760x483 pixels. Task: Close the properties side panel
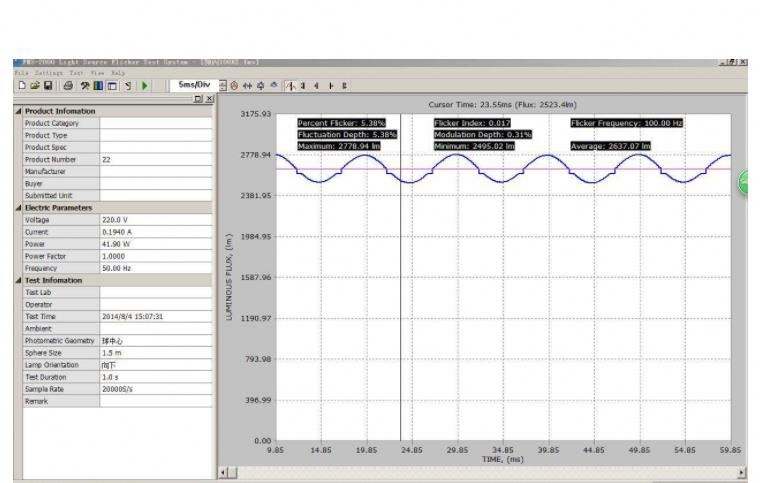tap(209, 99)
